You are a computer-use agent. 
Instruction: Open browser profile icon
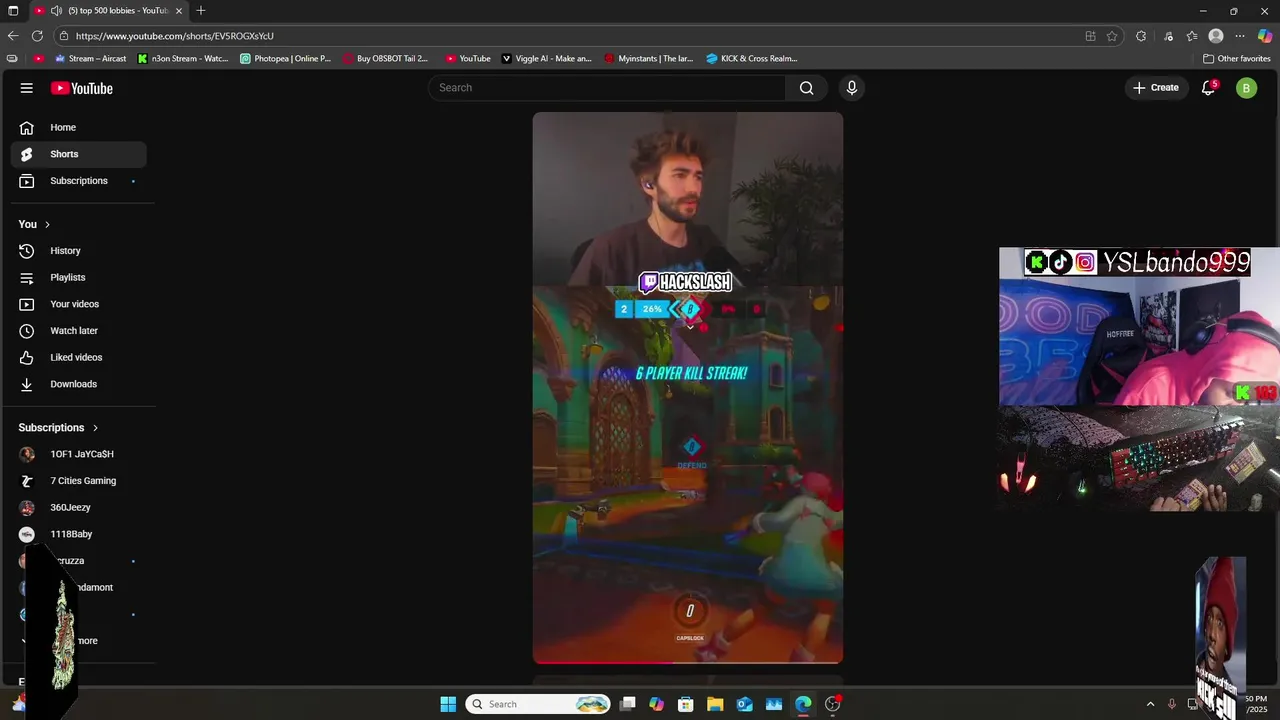[1216, 36]
